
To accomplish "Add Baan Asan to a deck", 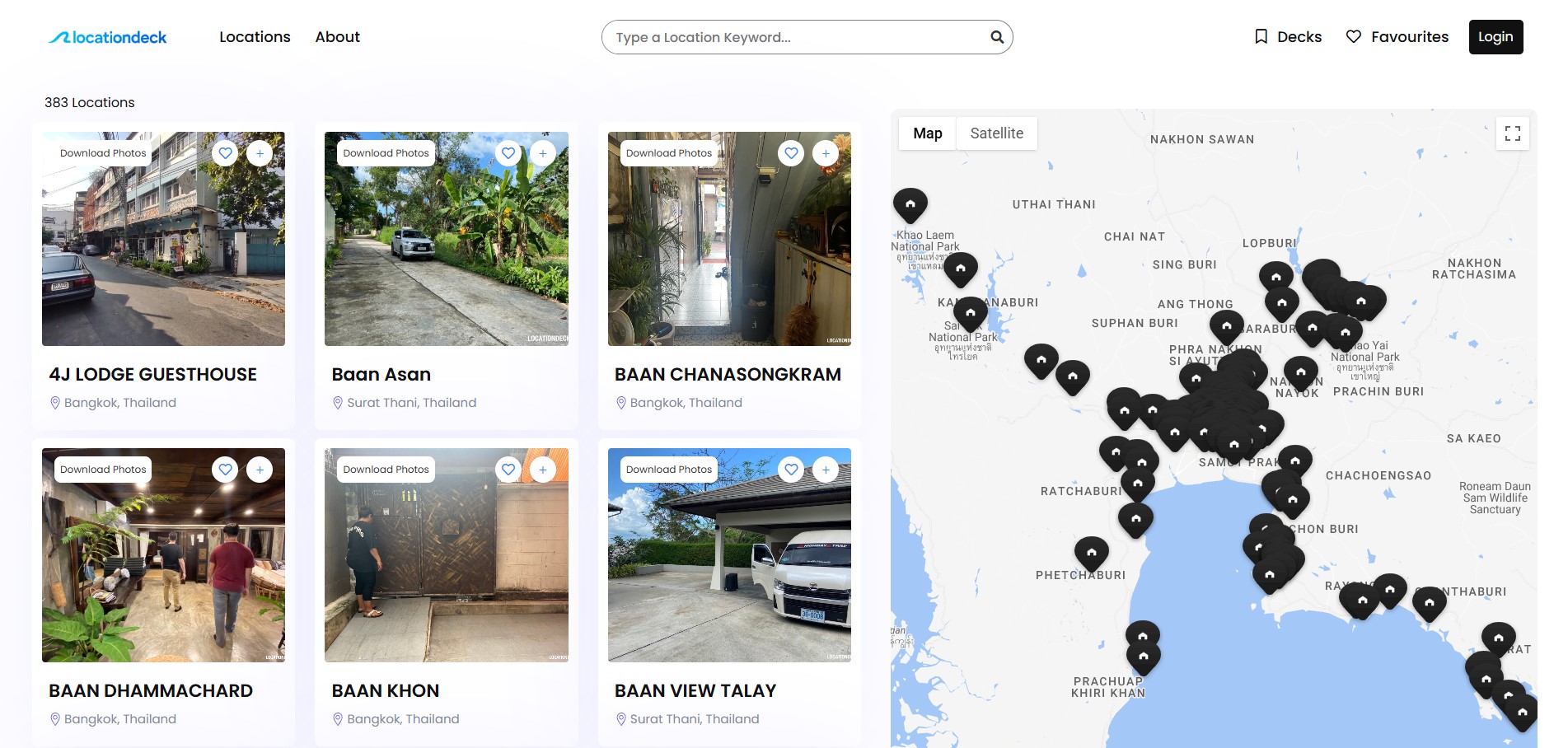I will (543, 153).
